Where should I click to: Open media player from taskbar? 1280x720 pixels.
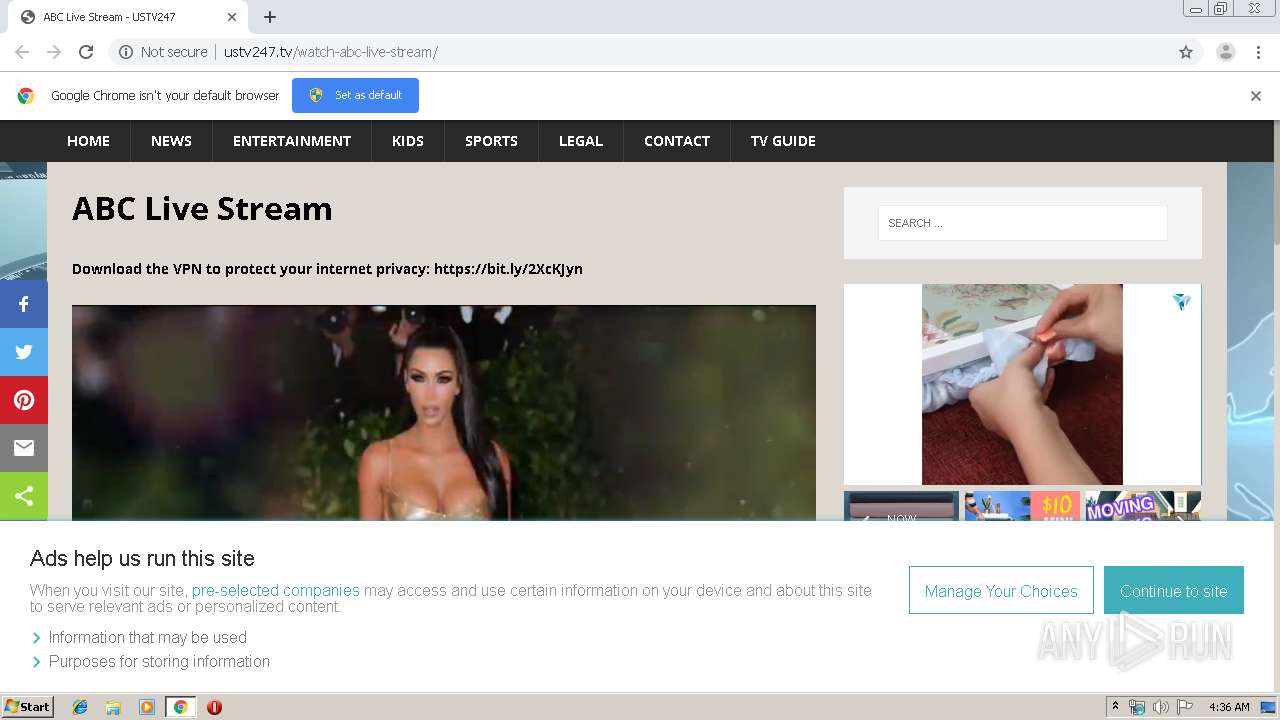pos(147,707)
